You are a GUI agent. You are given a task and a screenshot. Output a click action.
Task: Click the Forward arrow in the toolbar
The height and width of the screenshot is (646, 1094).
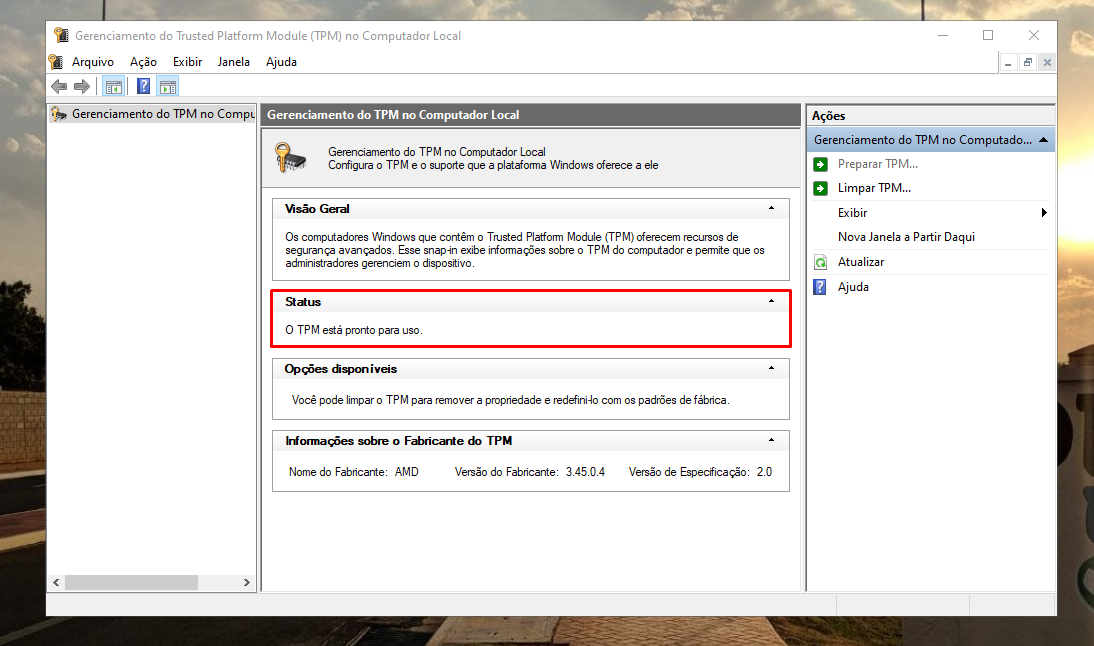coord(82,87)
